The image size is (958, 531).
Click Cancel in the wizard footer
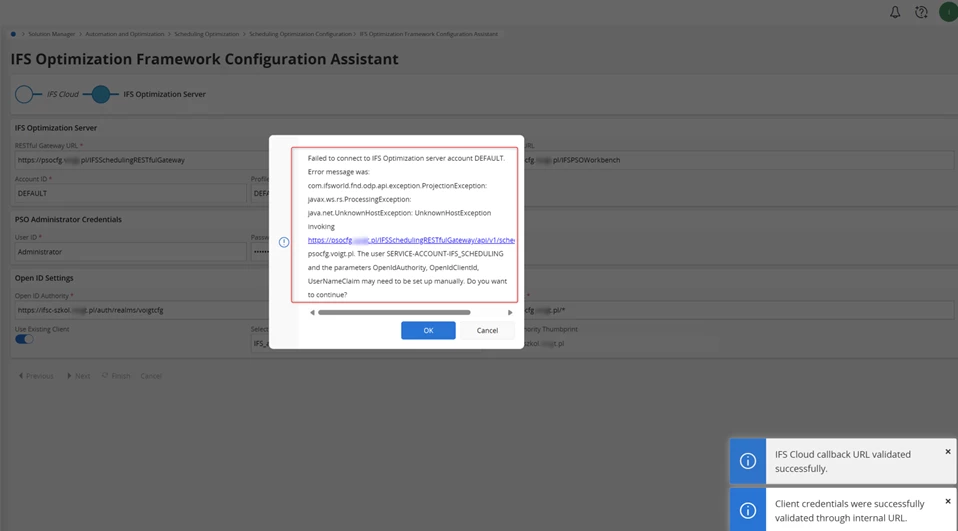tap(151, 376)
